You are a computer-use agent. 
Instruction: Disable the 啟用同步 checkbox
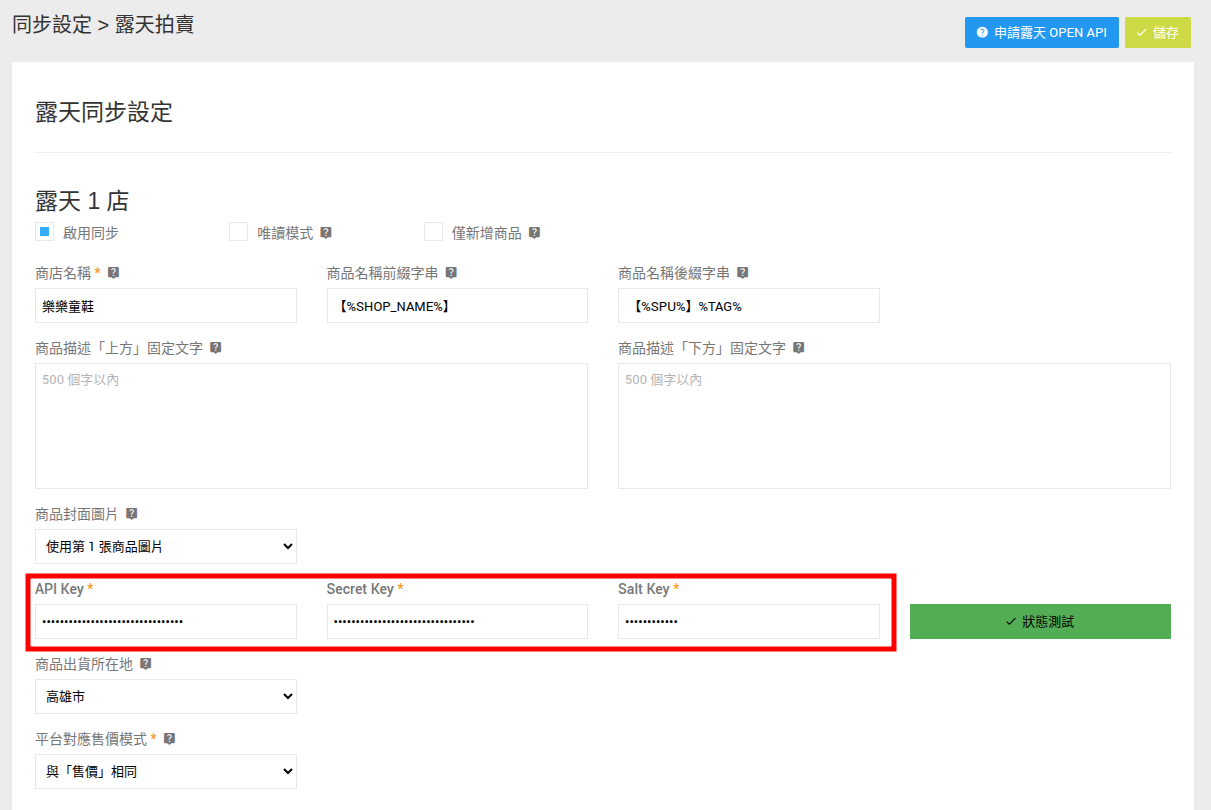[44, 231]
